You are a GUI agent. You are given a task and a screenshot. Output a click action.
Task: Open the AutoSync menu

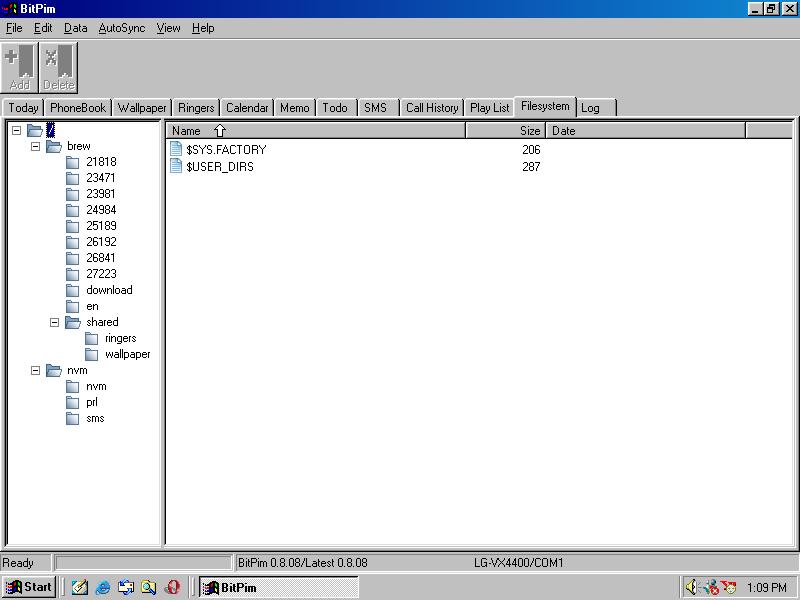(x=122, y=28)
